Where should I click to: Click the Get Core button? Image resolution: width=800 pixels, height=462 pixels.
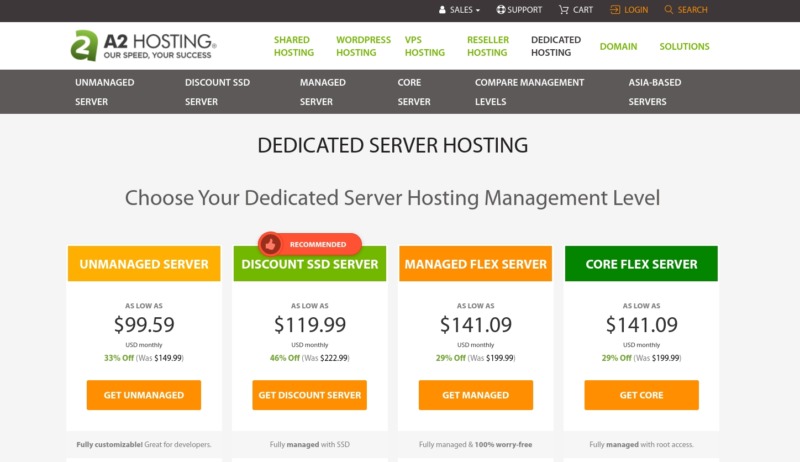[x=641, y=395]
